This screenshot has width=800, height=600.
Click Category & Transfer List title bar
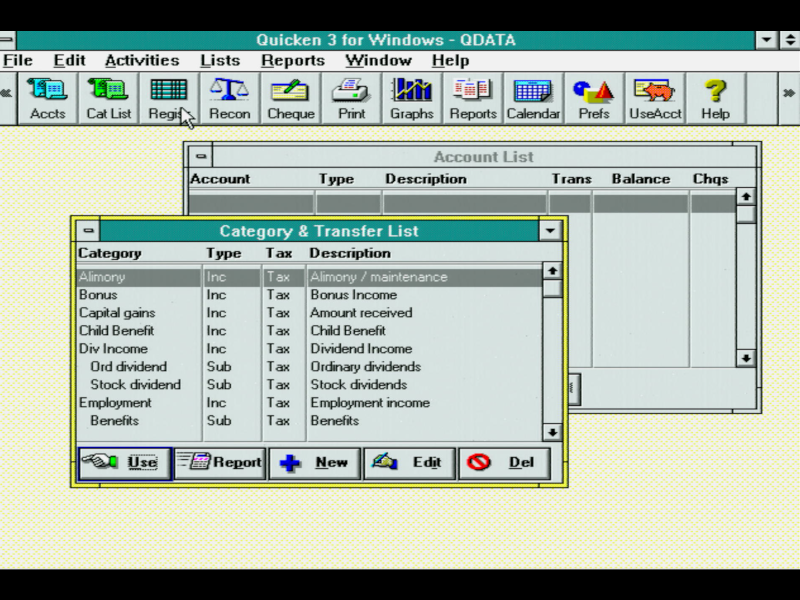[319, 231]
